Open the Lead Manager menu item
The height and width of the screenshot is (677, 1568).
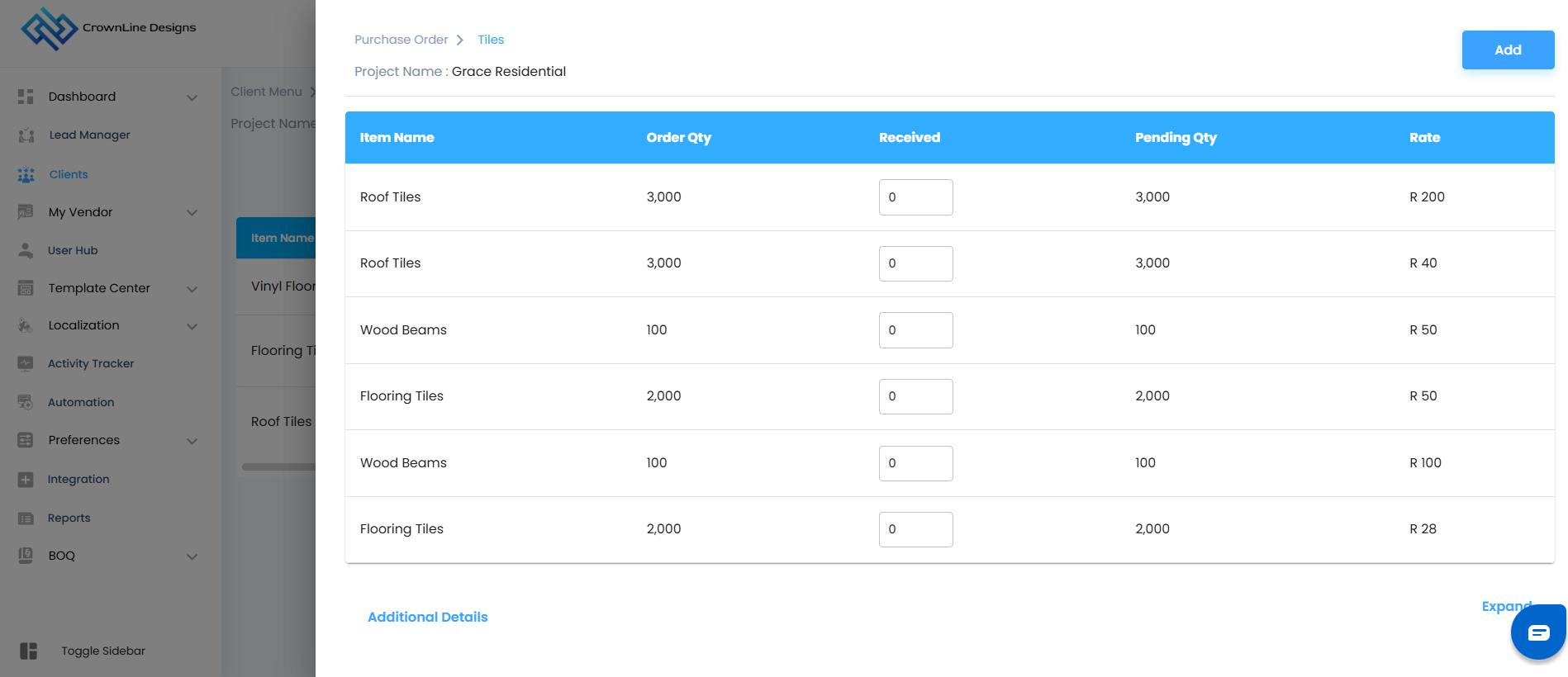89,135
